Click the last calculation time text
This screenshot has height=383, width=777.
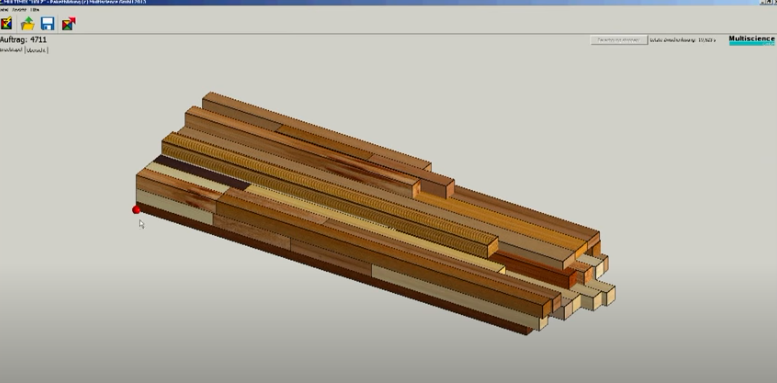coord(683,40)
